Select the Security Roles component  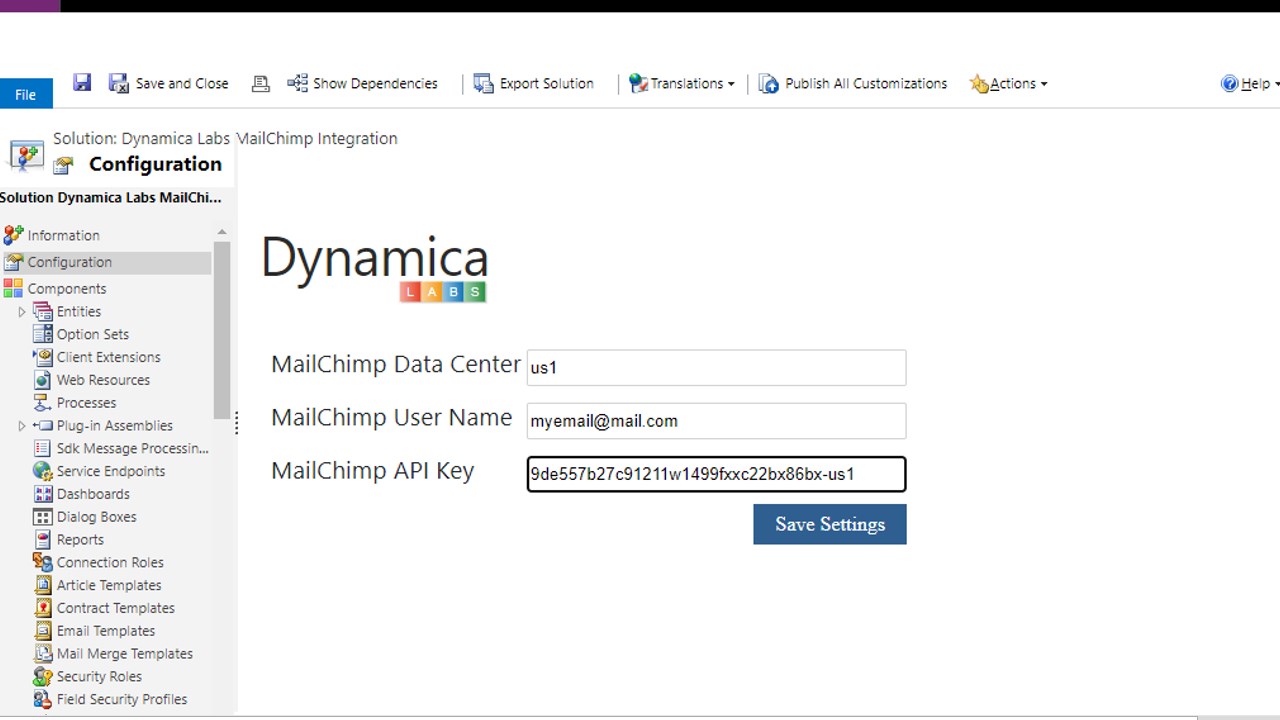[99, 676]
